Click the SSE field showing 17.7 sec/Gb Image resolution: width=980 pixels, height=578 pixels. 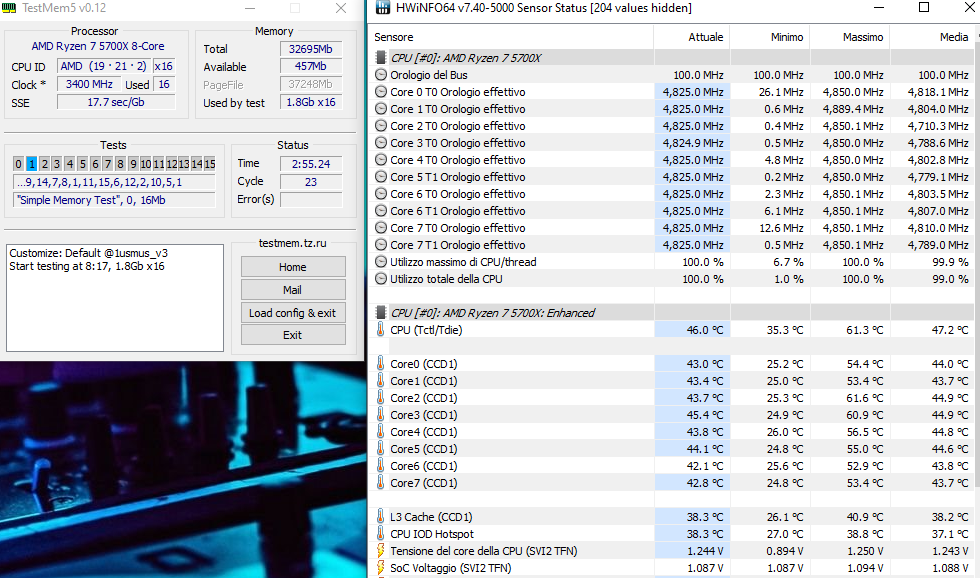click(116, 102)
